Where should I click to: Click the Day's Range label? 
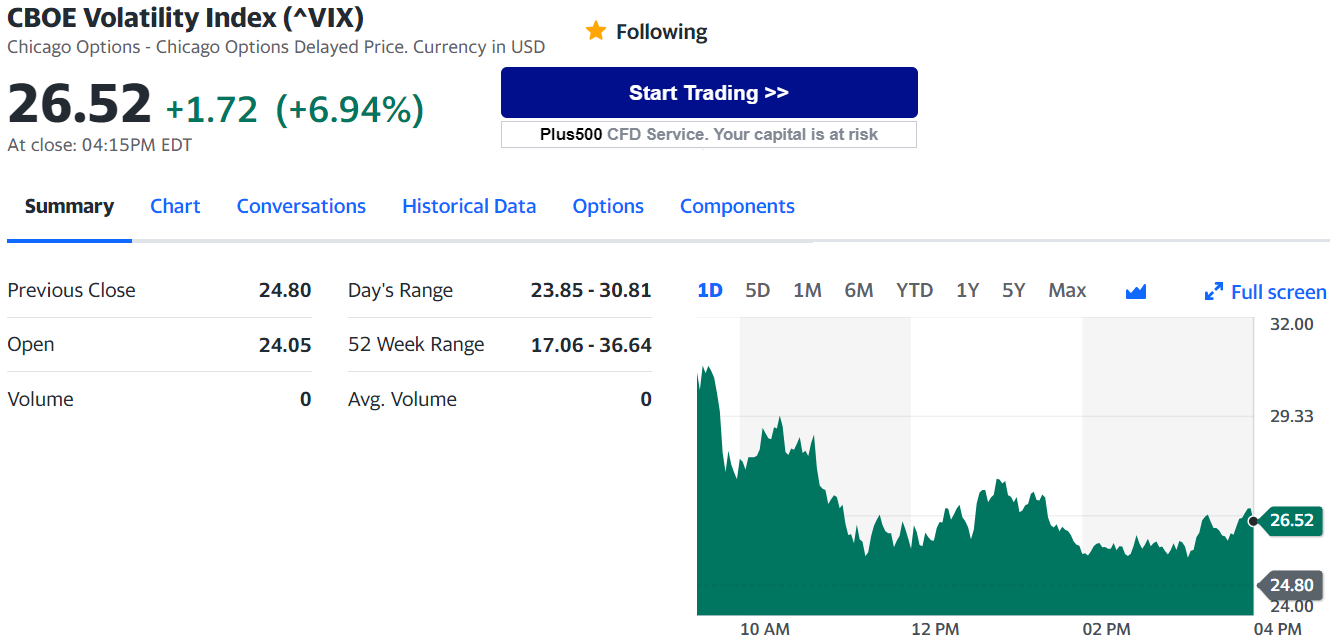coord(400,291)
